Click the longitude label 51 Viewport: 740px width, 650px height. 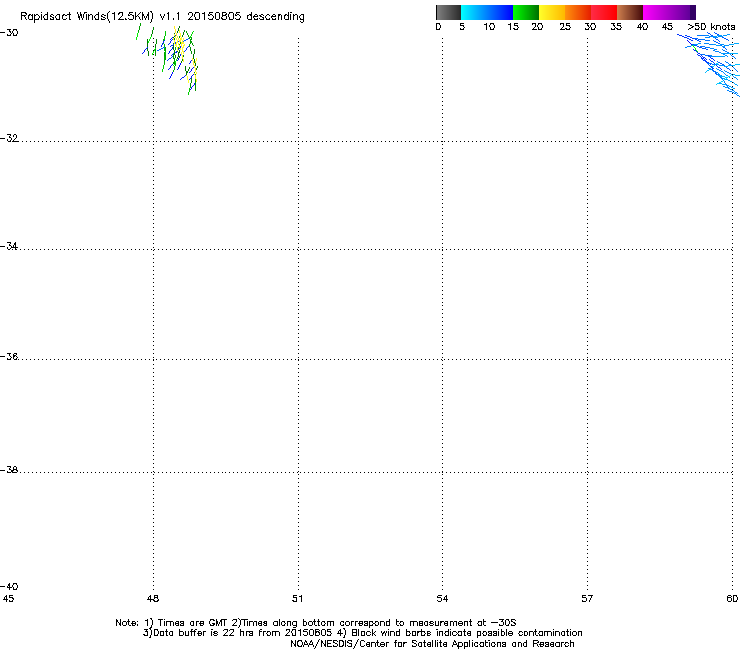(297, 599)
